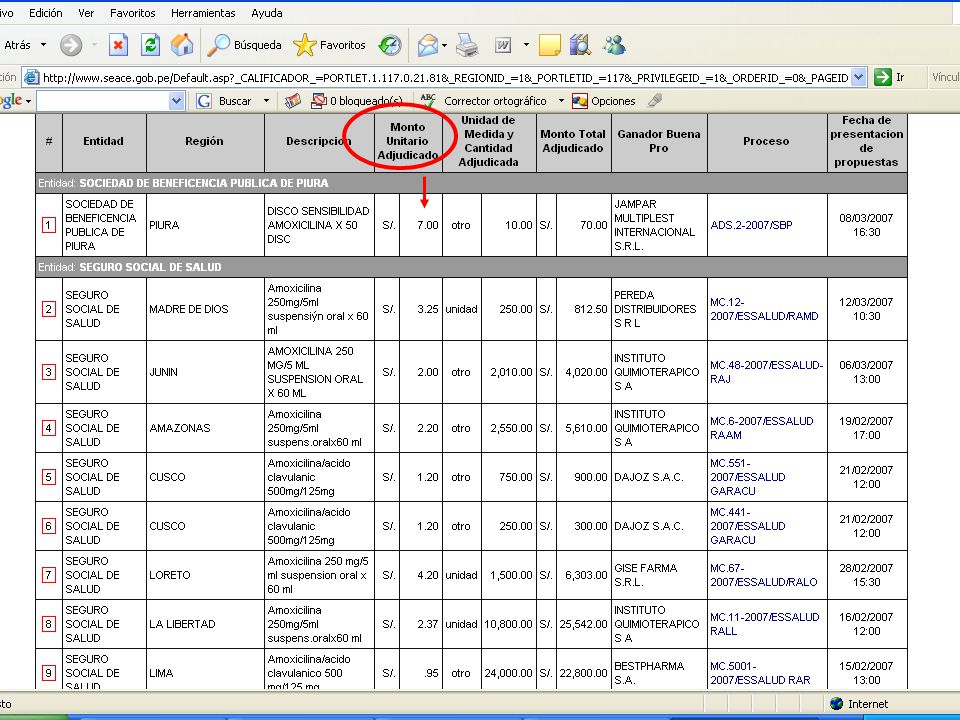Open Corrector ortográfico dropdown arrow
The height and width of the screenshot is (720, 960).
[561, 101]
